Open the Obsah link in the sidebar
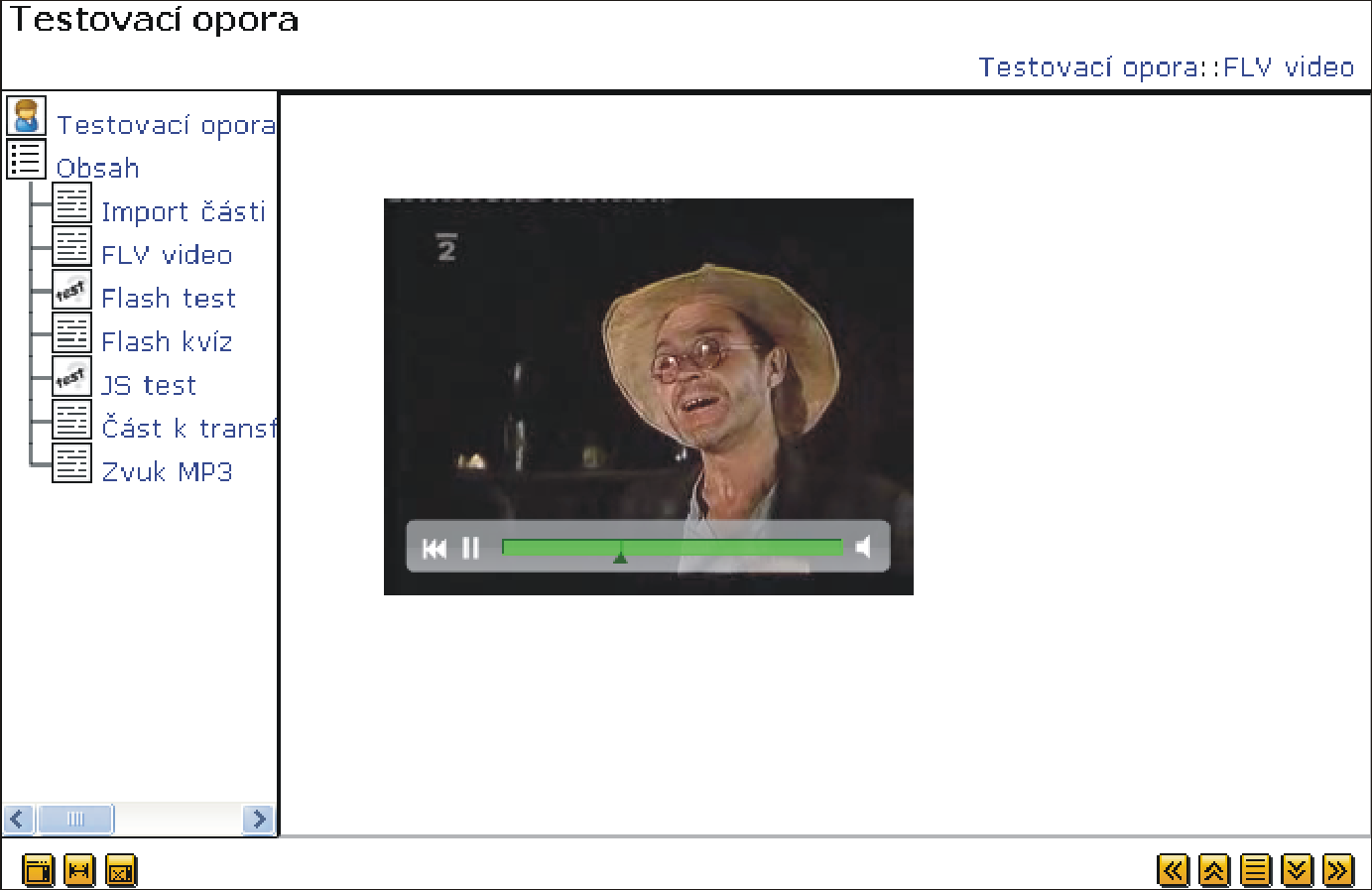The width and height of the screenshot is (1372, 890). click(98, 169)
